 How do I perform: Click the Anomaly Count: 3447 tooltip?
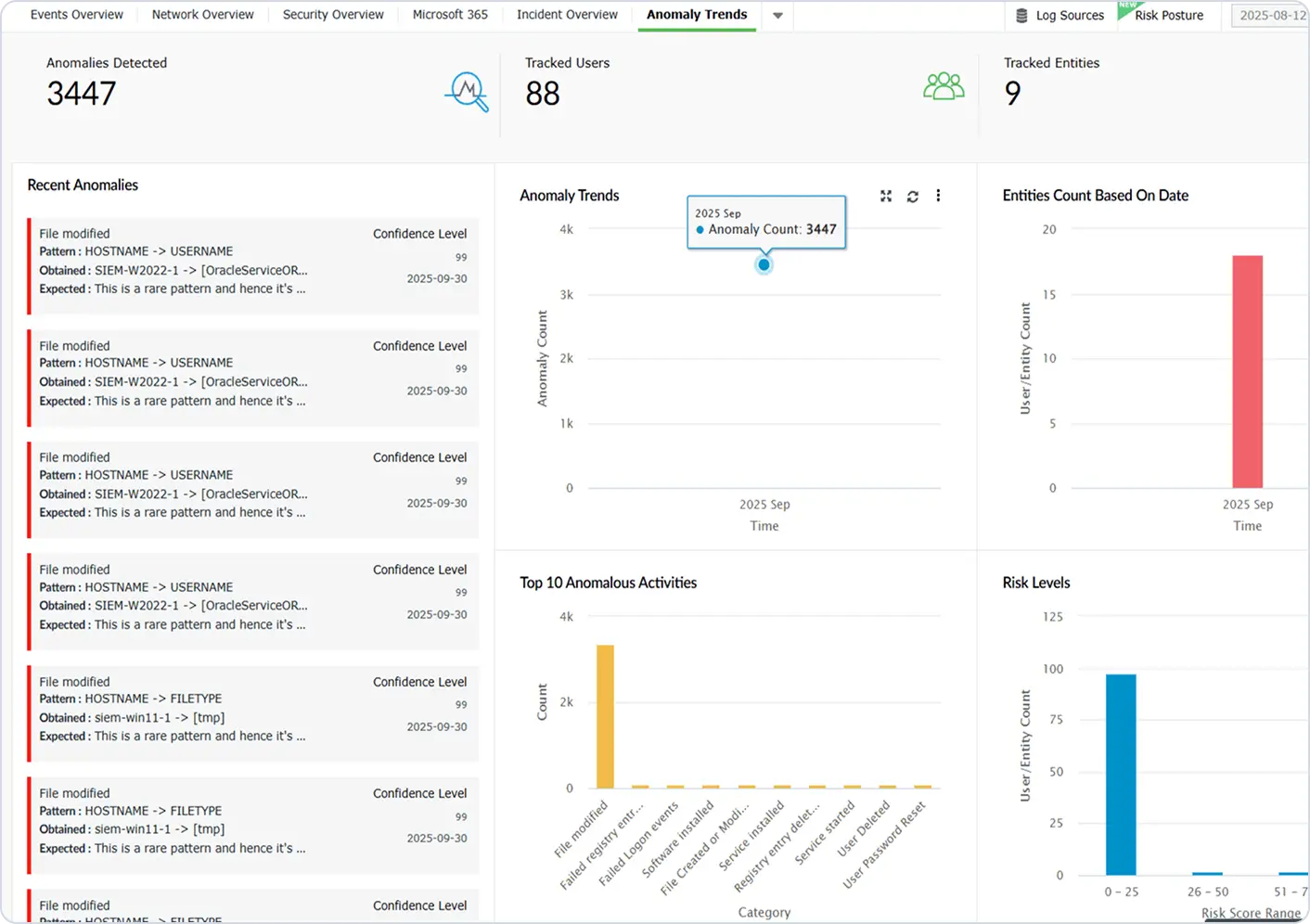(x=766, y=223)
